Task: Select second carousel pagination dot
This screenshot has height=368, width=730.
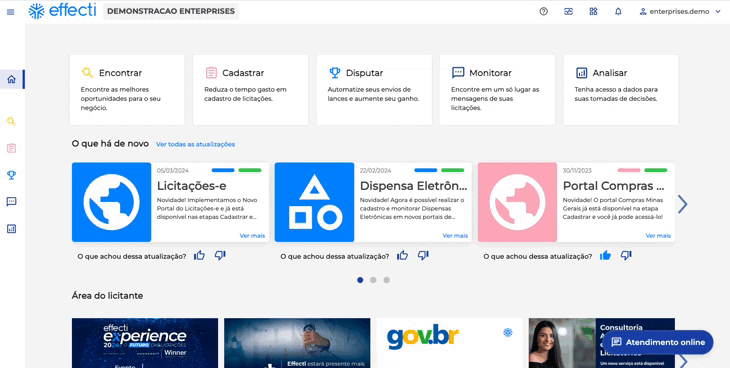Action: click(373, 280)
